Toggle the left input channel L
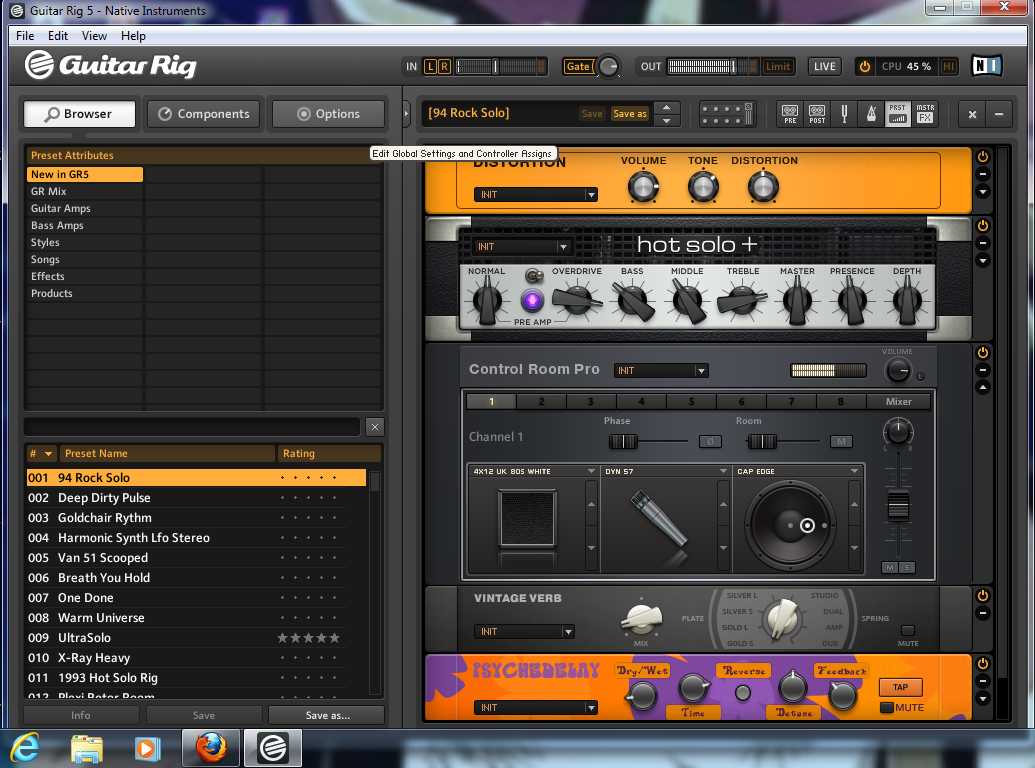 [x=430, y=67]
